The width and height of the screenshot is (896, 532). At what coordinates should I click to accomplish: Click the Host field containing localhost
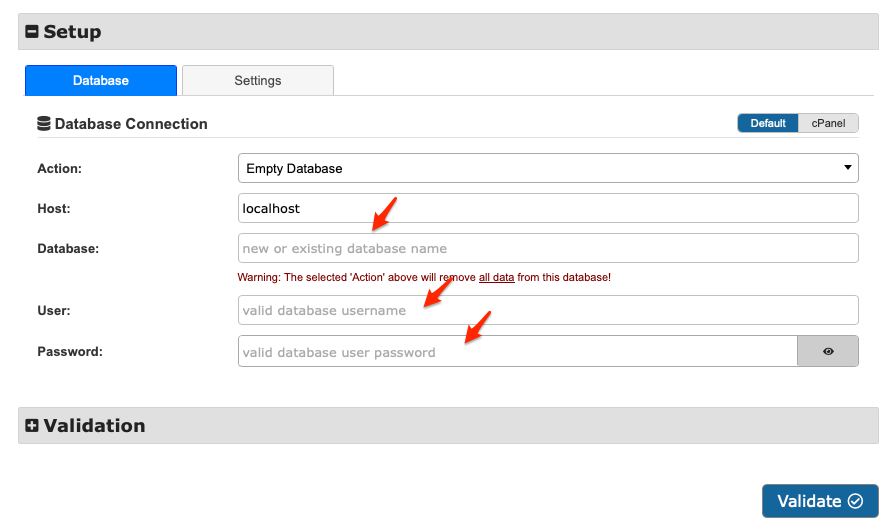(548, 208)
